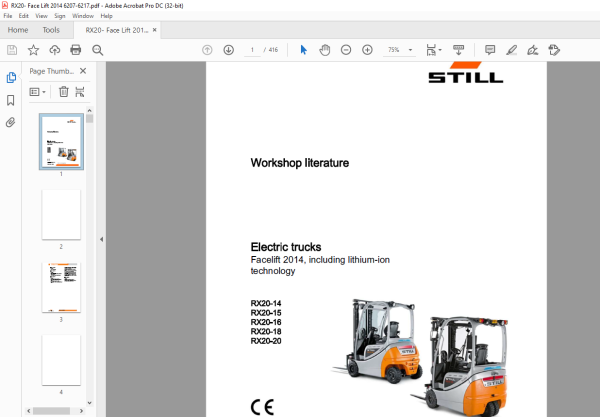Open the Help menu
Image resolution: width=600 pixels, height=417 pixels.
click(106, 16)
